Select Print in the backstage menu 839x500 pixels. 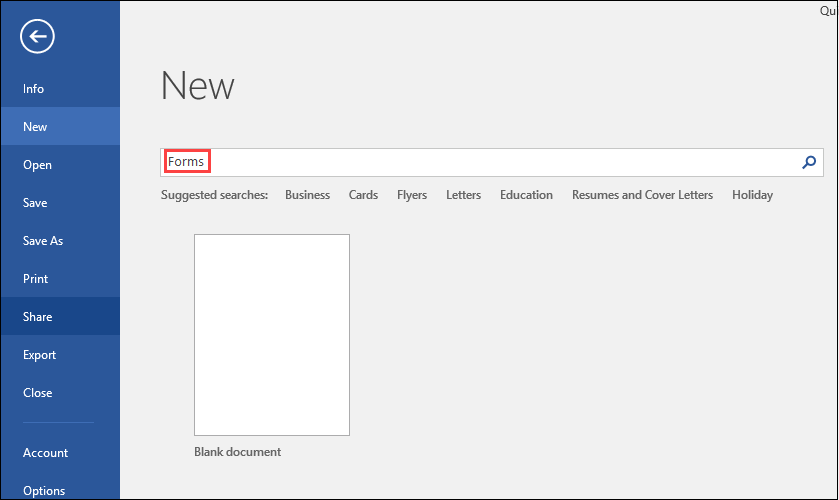pyautogui.click(x=36, y=279)
